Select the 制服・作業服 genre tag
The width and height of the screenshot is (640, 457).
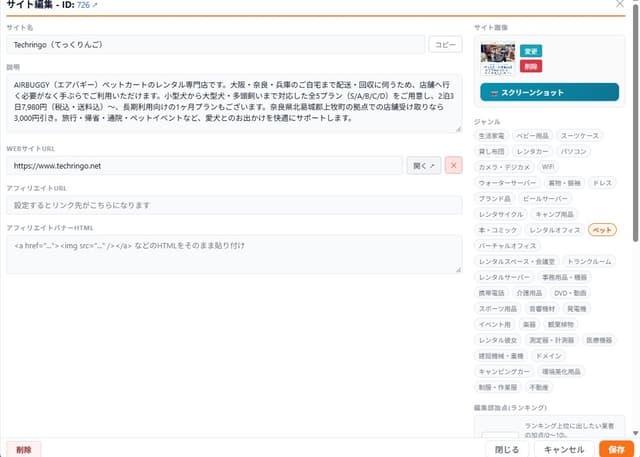498,387
